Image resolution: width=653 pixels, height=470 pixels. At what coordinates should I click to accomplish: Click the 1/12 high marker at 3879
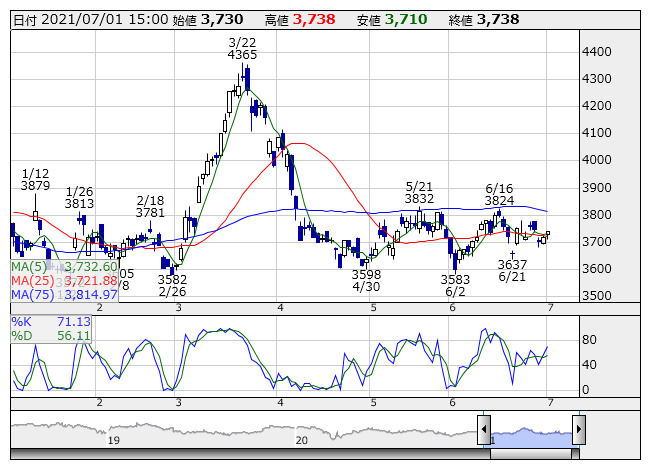point(35,179)
